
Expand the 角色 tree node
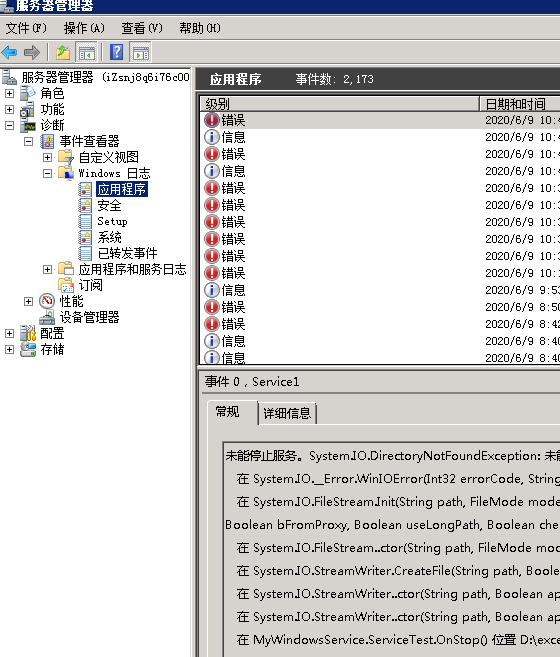click(x=9, y=93)
